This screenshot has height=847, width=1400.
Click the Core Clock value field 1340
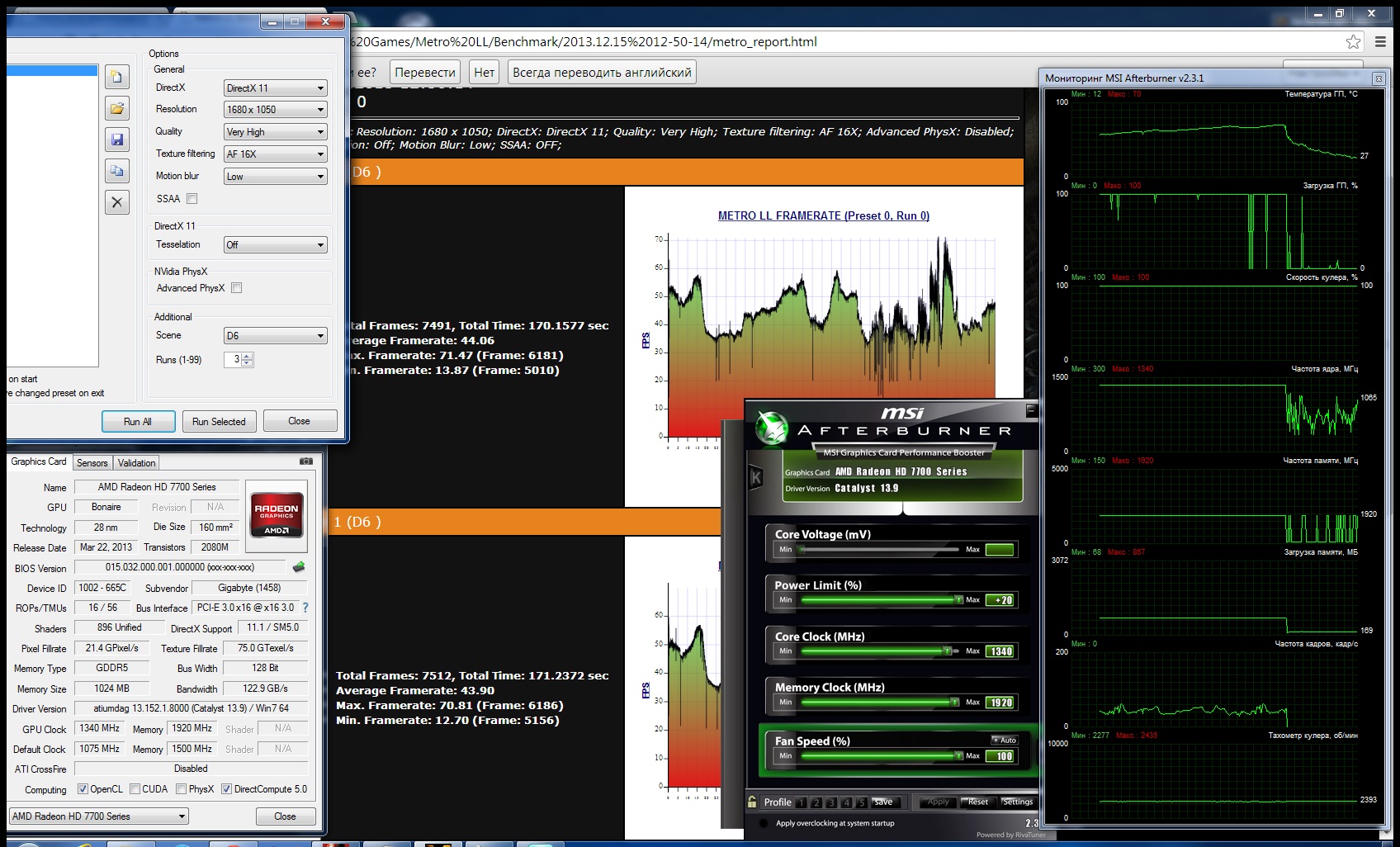[1000, 651]
